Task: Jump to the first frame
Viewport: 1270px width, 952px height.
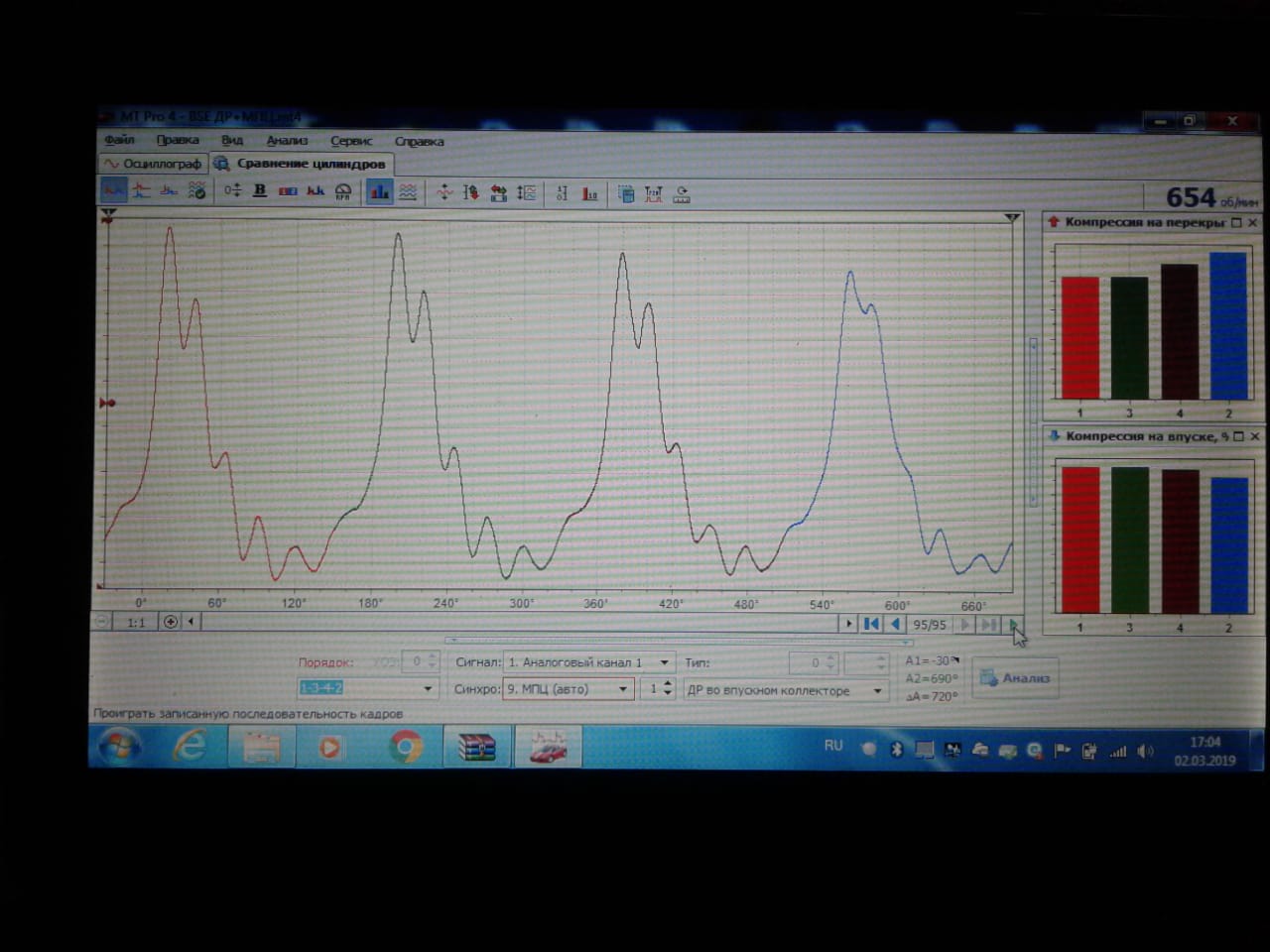Action: 871,624
